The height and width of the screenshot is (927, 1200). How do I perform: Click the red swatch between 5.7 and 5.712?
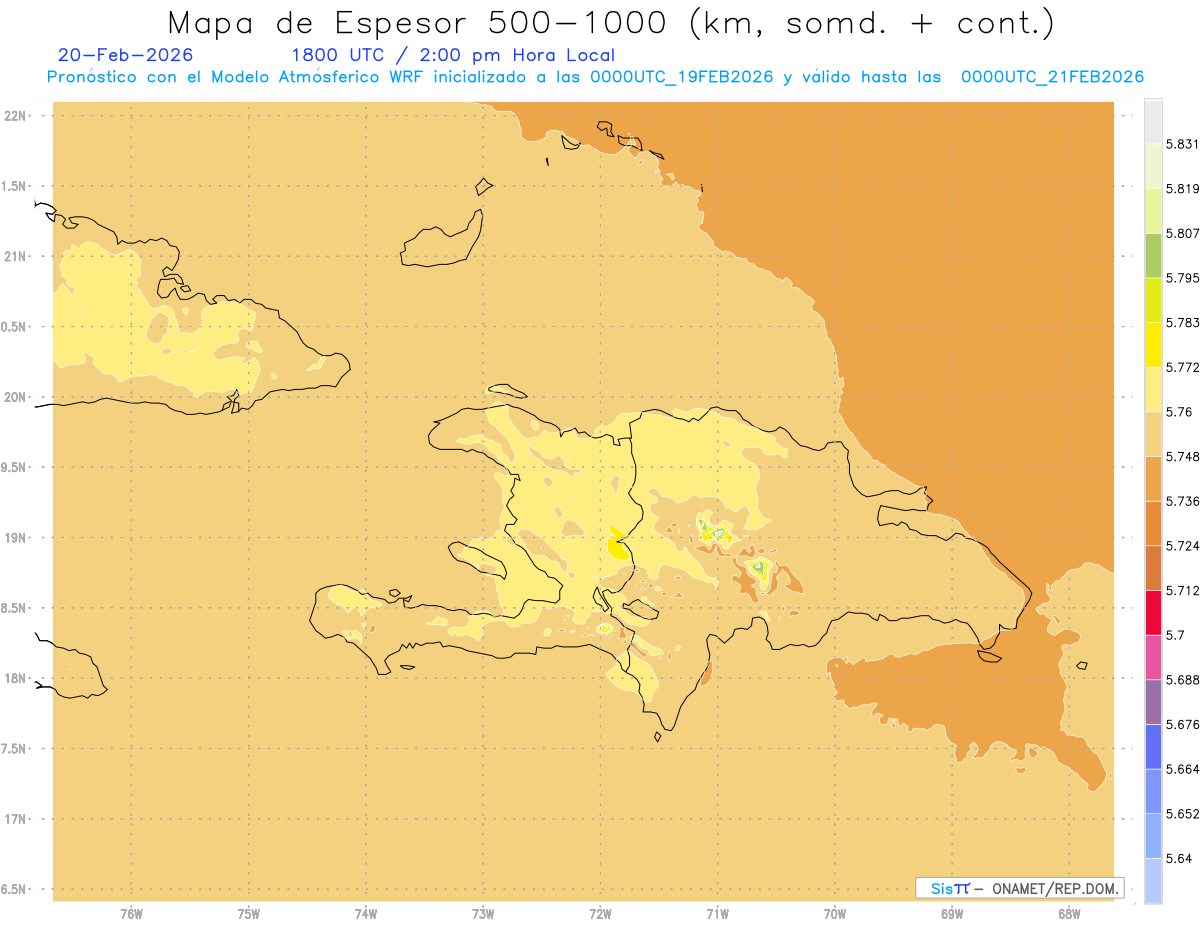1153,613
